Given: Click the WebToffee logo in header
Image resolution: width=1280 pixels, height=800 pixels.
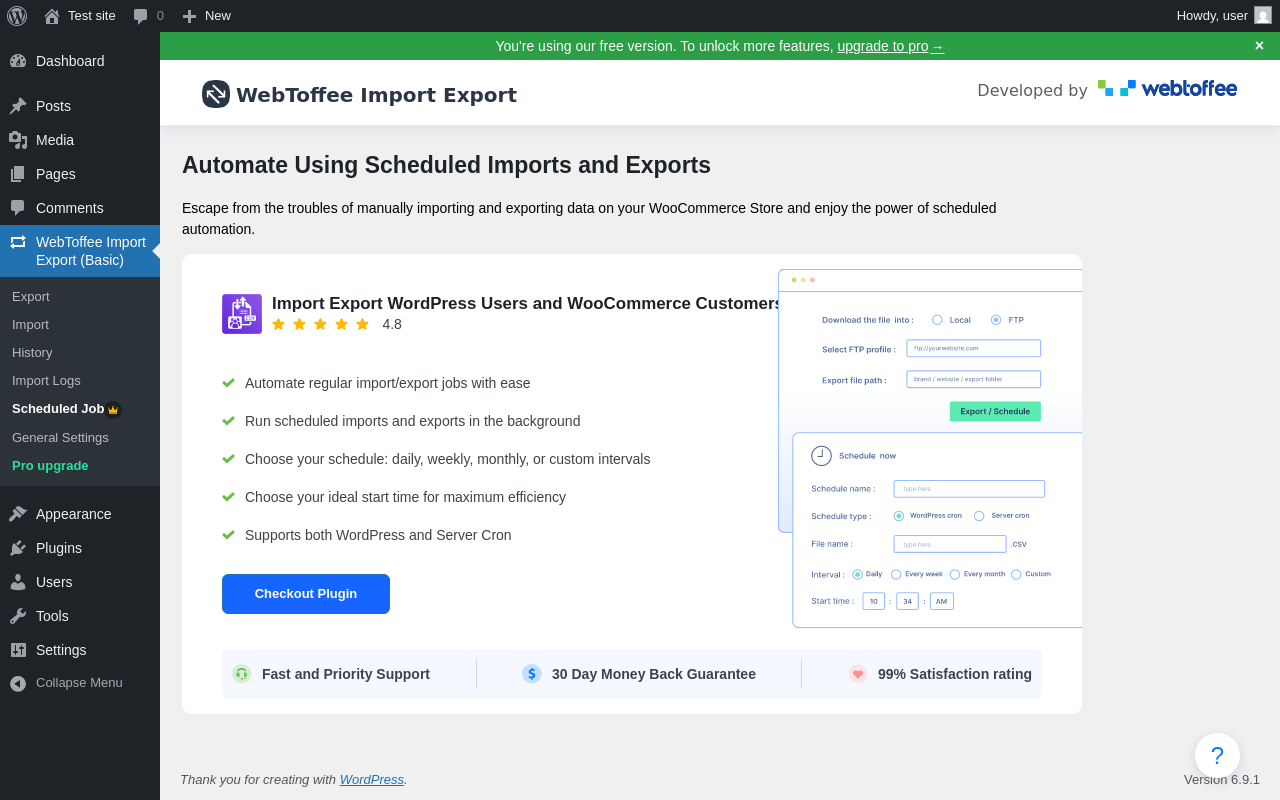Looking at the screenshot, I should click(x=1167, y=89).
